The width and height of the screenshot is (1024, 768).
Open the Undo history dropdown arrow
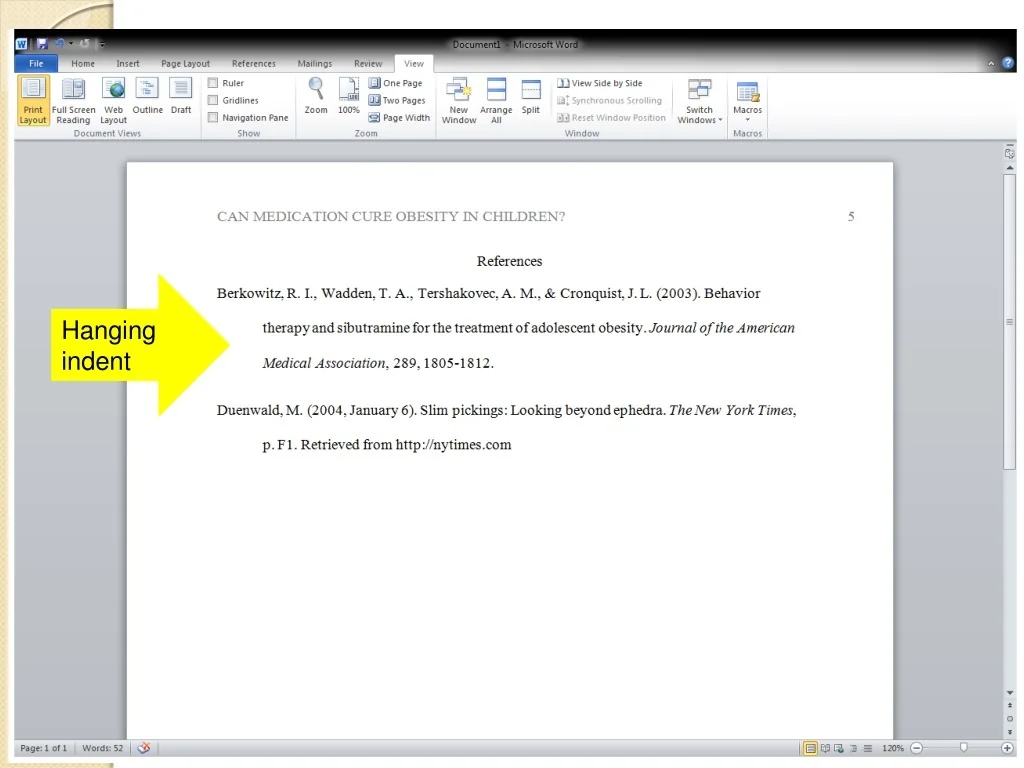coord(71,44)
